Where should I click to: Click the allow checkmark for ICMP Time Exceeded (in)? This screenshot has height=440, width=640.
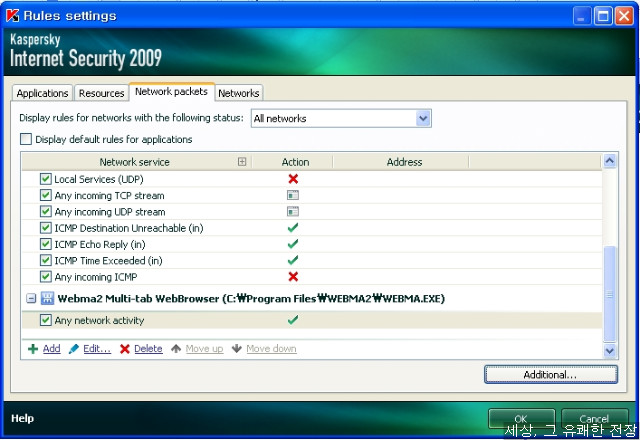coord(293,260)
